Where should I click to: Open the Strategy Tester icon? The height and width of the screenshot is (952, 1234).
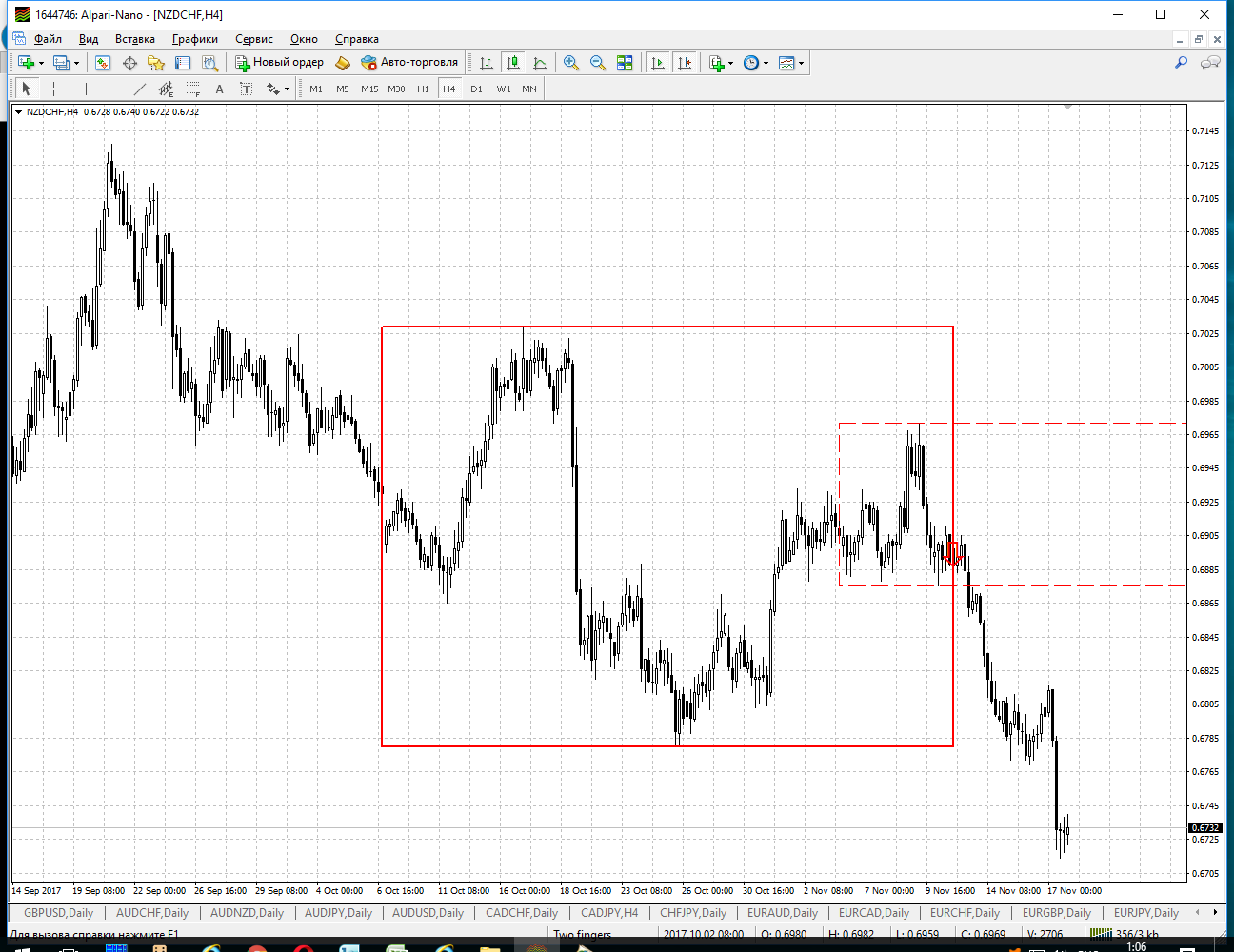click(209, 63)
